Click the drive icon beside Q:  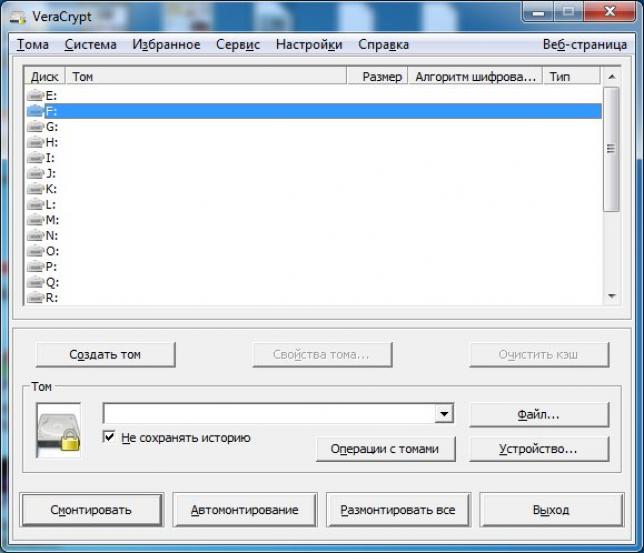pos(35,282)
